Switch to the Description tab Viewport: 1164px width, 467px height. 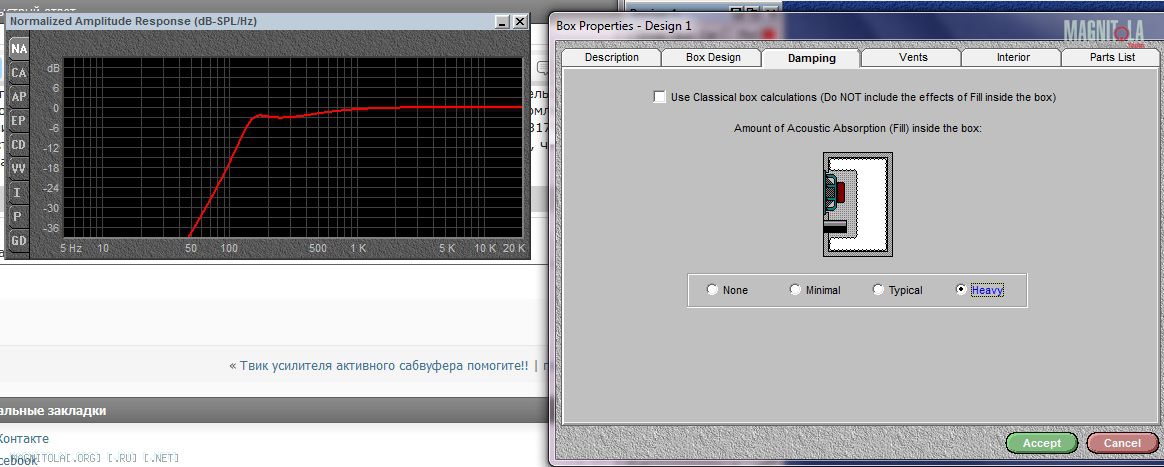611,58
